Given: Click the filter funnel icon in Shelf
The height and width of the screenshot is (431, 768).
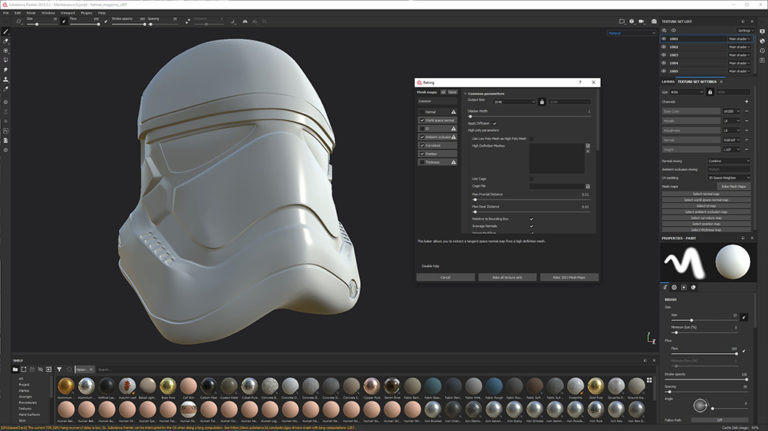Looking at the screenshot, I should (x=59, y=369).
